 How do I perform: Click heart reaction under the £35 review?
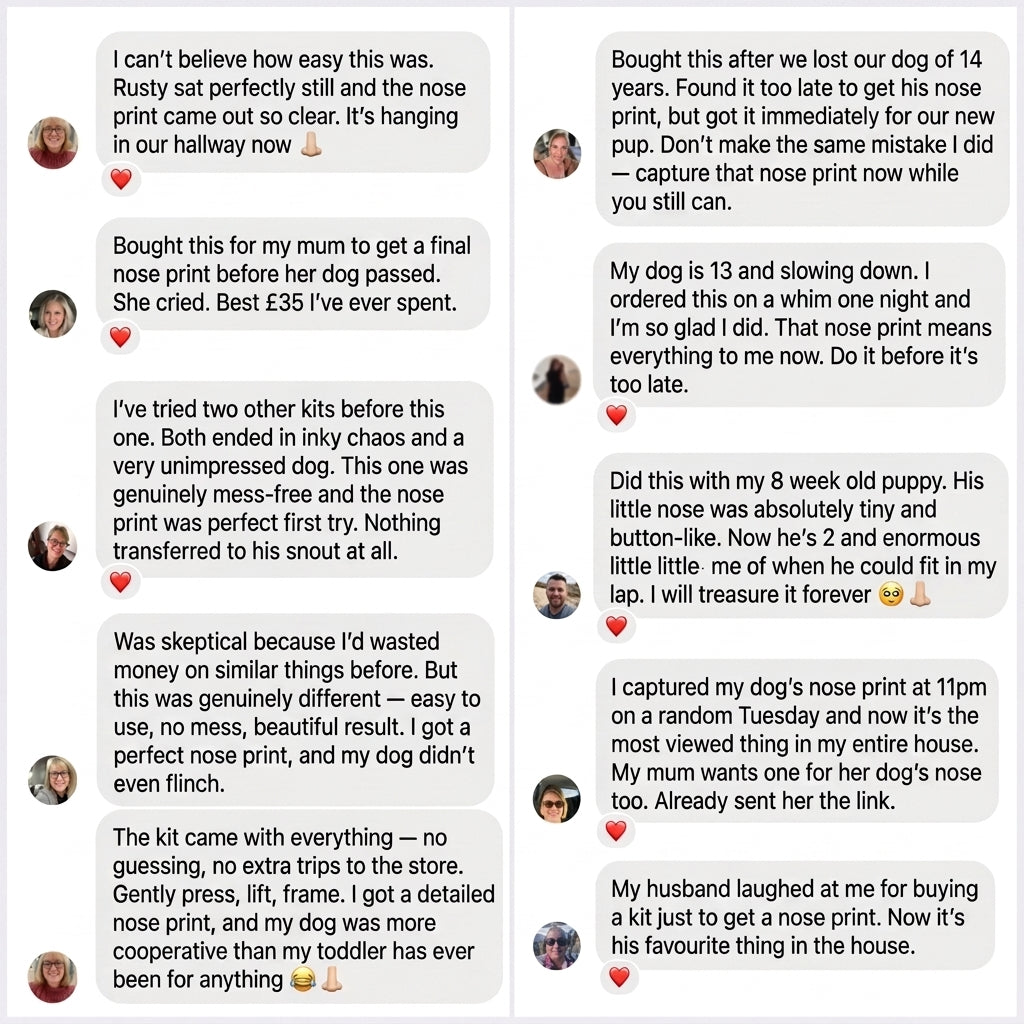click(120, 337)
